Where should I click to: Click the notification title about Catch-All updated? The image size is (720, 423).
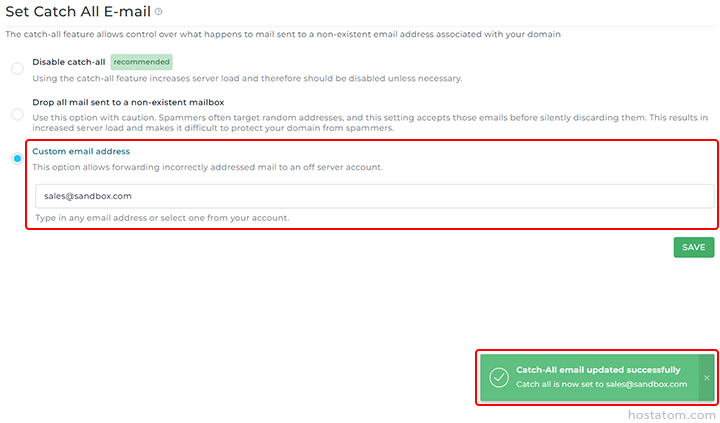pyautogui.click(x=598, y=370)
